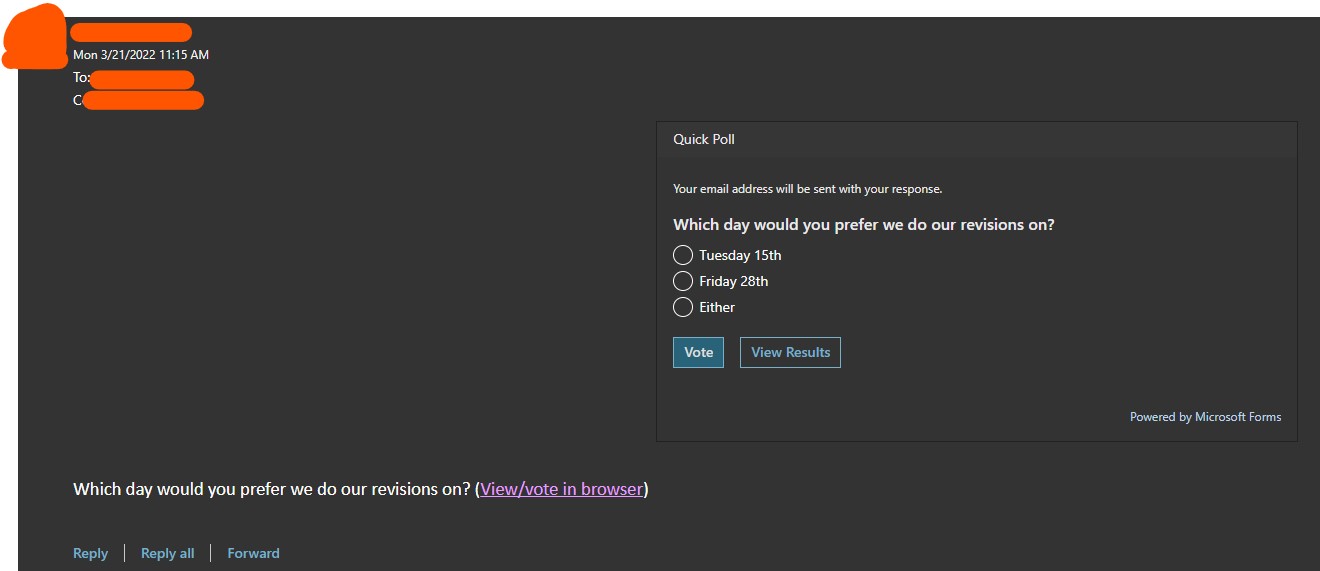Click Reply all below the message

[167, 553]
